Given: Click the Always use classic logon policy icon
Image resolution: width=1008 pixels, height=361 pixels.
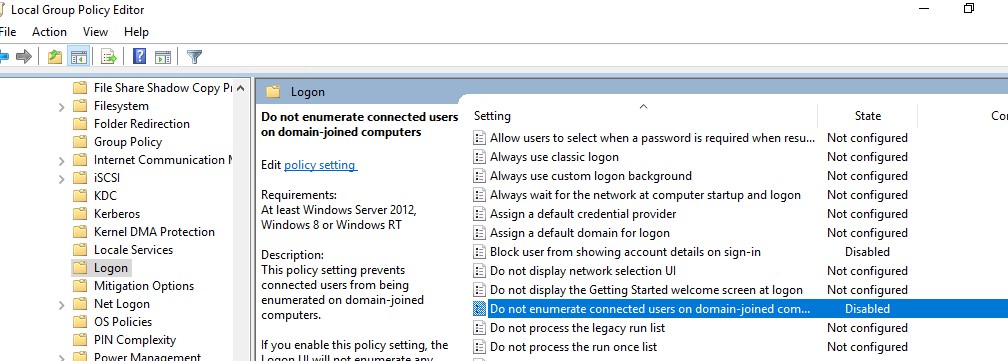Looking at the screenshot, I should point(479,157).
